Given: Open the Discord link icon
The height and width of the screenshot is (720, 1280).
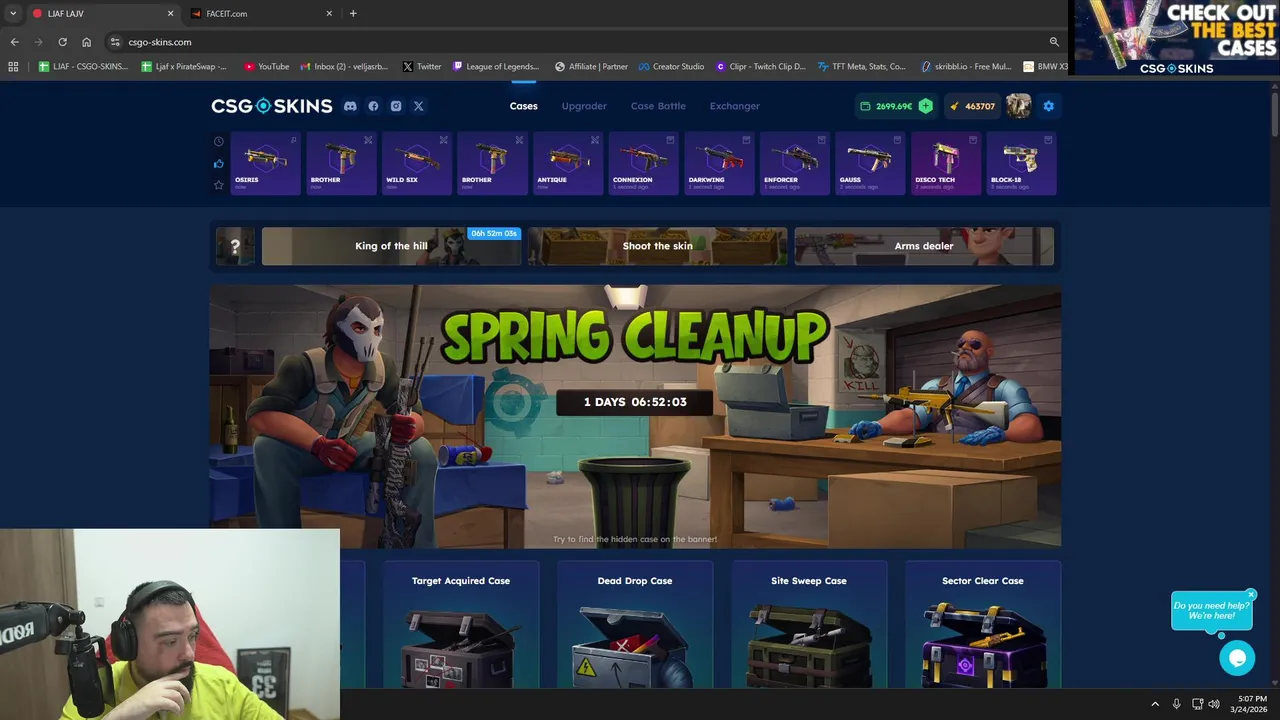Looking at the screenshot, I should click(x=350, y=106).
